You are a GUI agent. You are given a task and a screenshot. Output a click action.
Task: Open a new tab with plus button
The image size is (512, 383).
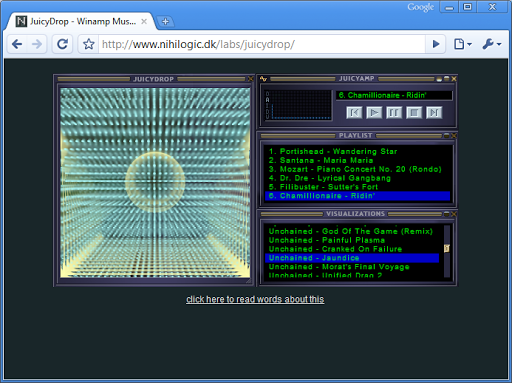[x=165, y=22]
